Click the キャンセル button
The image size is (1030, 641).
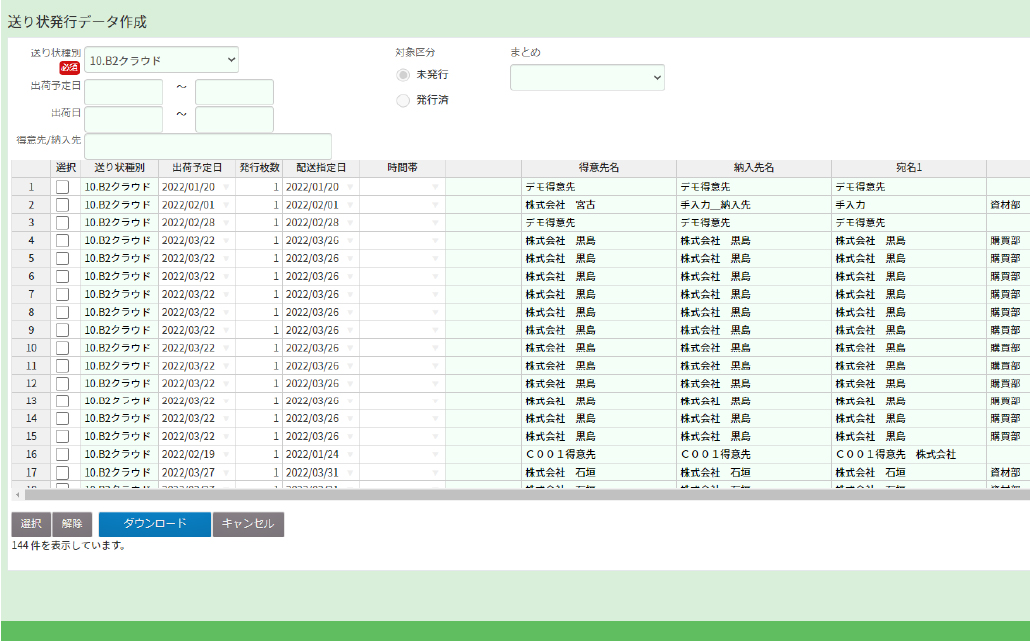[248, 524]
